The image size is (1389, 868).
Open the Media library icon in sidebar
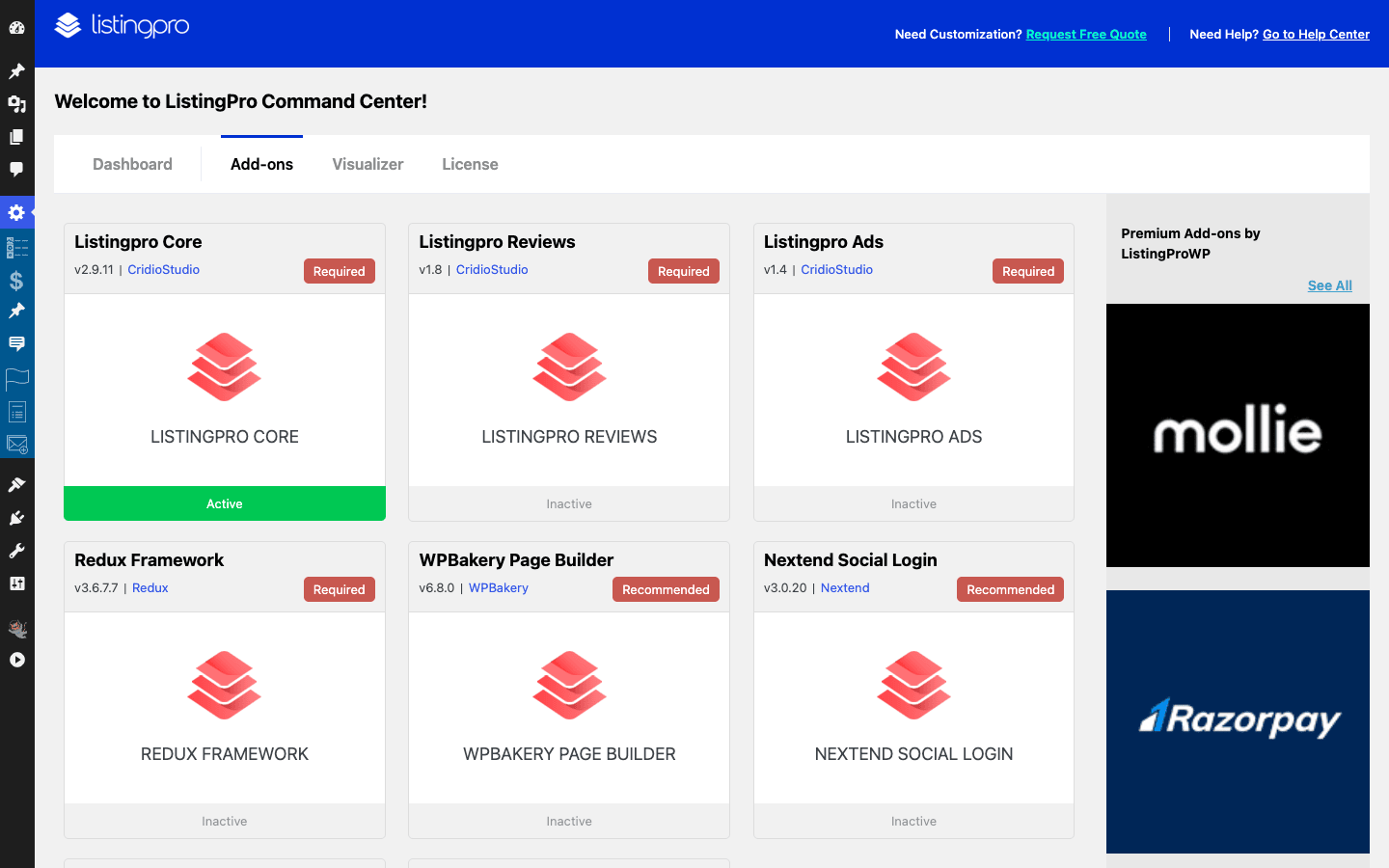(x=16, y=104)
